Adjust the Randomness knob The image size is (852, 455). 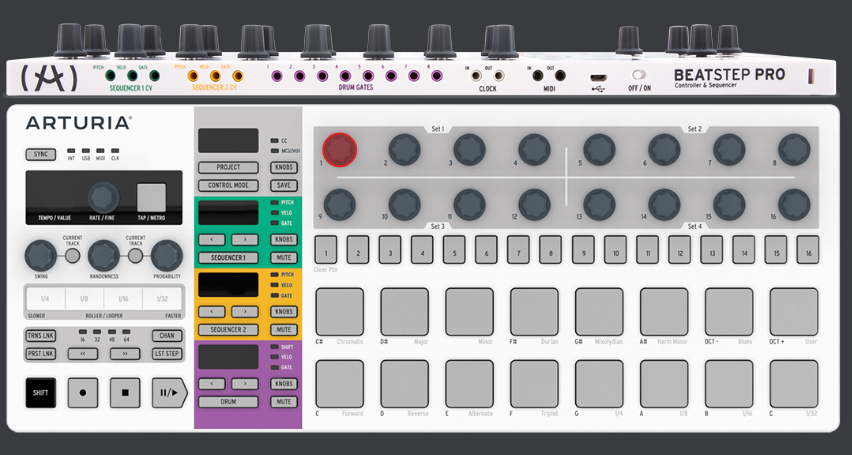pos(104,255)
